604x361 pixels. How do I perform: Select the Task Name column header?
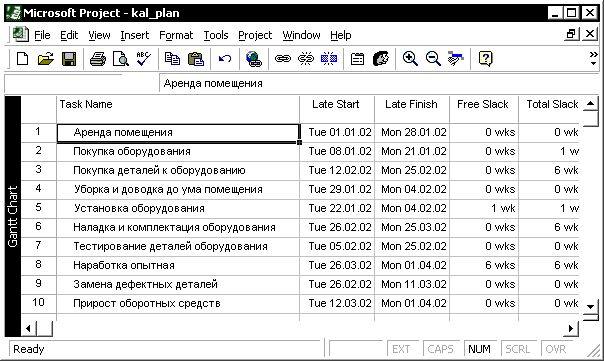(178, 109)
